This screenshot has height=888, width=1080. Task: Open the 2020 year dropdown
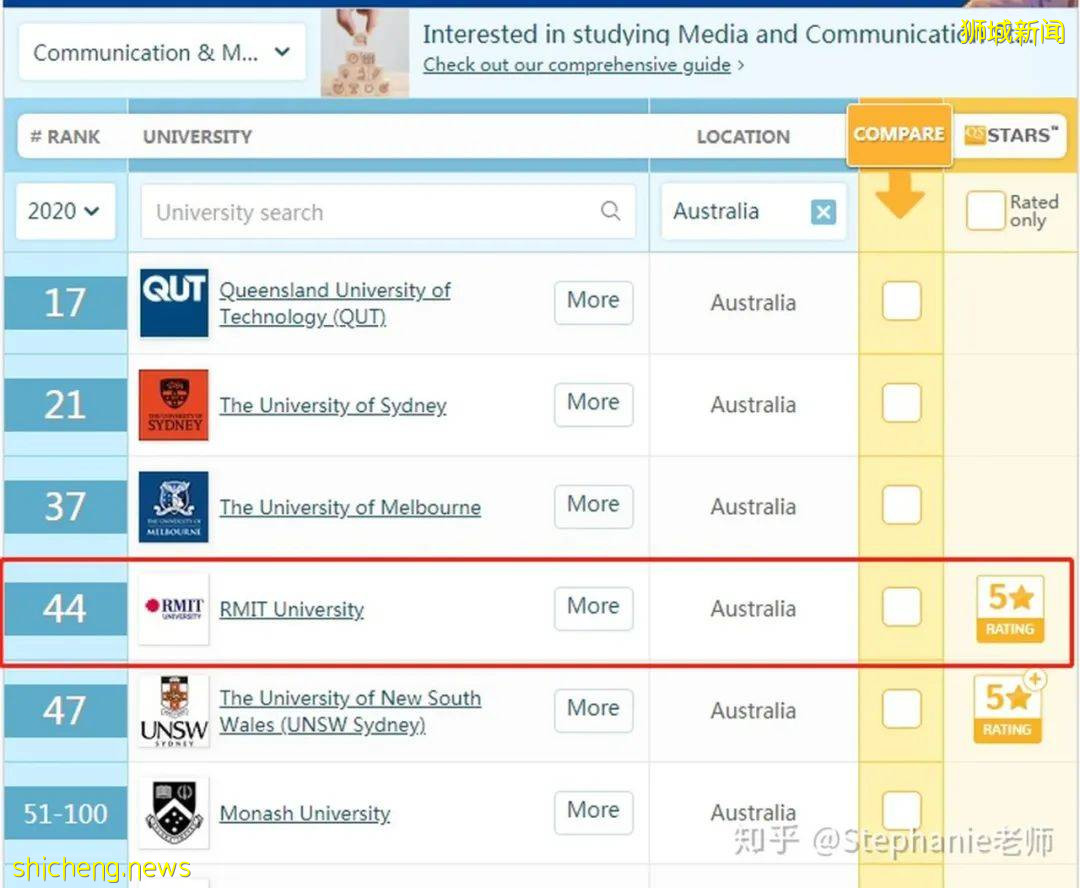(64, 211)
